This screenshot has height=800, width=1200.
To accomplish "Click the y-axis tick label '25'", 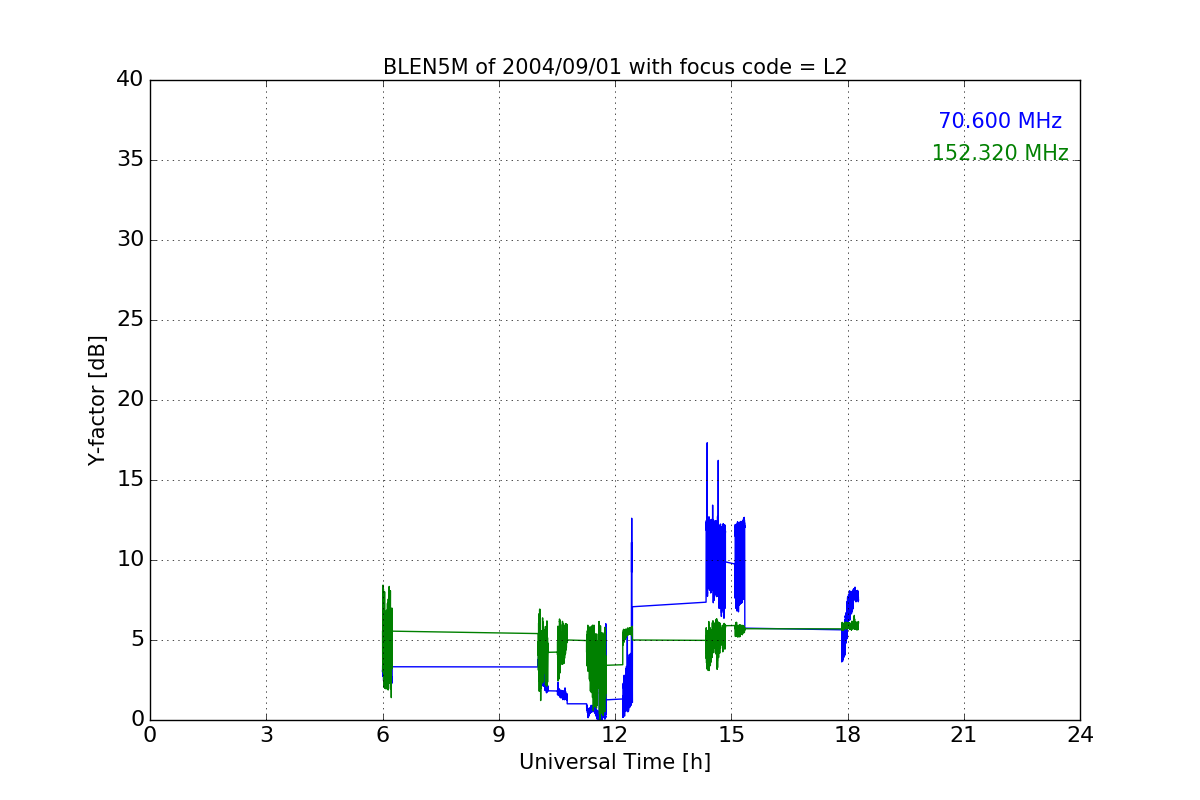I will (129, 320).
